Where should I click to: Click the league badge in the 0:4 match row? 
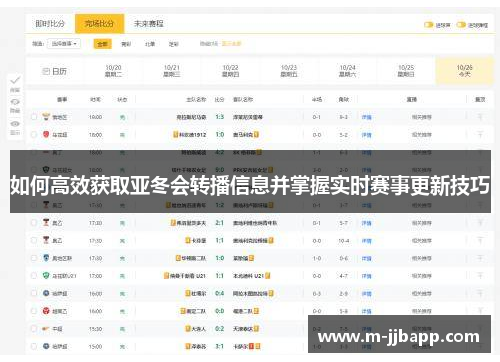(46, 293)
